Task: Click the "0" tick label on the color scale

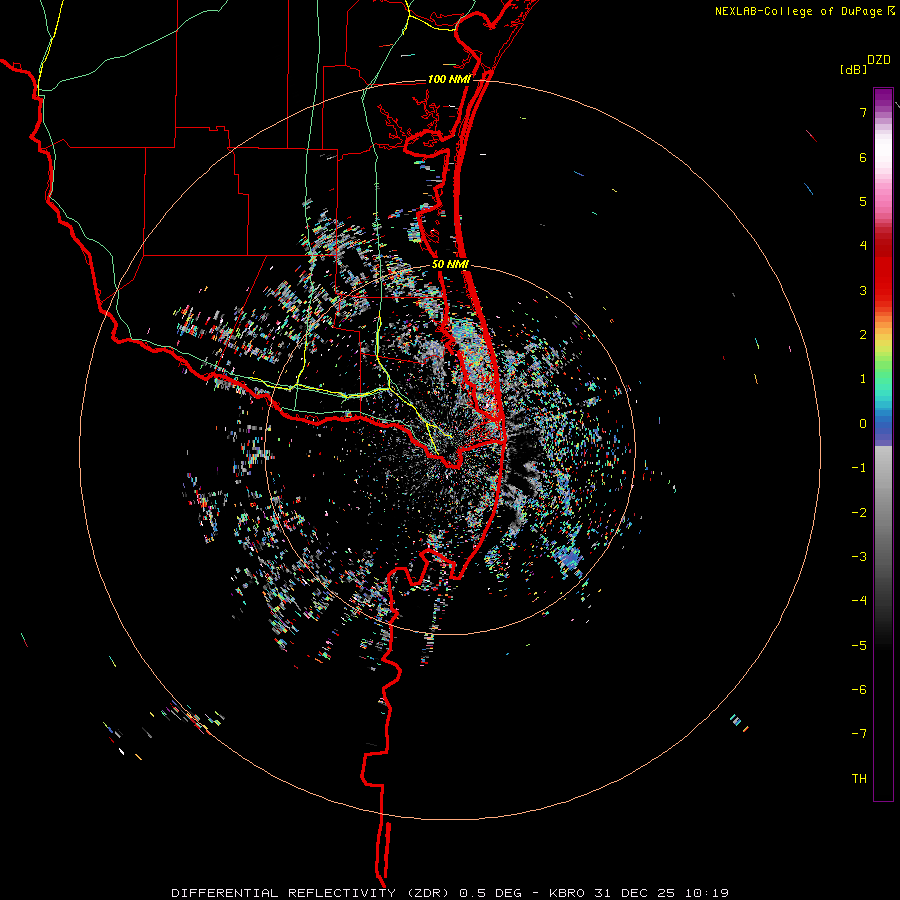Action: [x=863, y=424]
